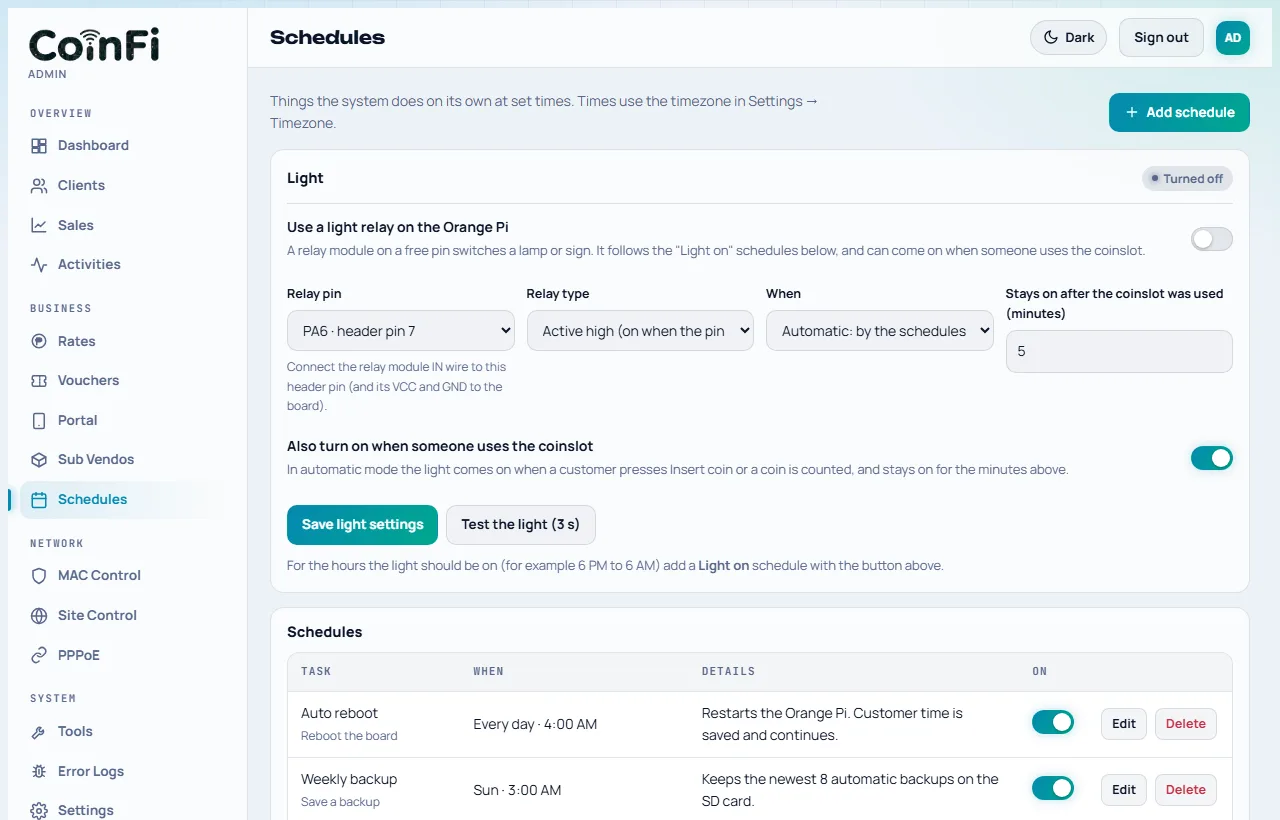Disable the Auto reboot schedule
The width and height of the screenshot is (1280, 820).
pyautogui.click(x=1053, y=722)
